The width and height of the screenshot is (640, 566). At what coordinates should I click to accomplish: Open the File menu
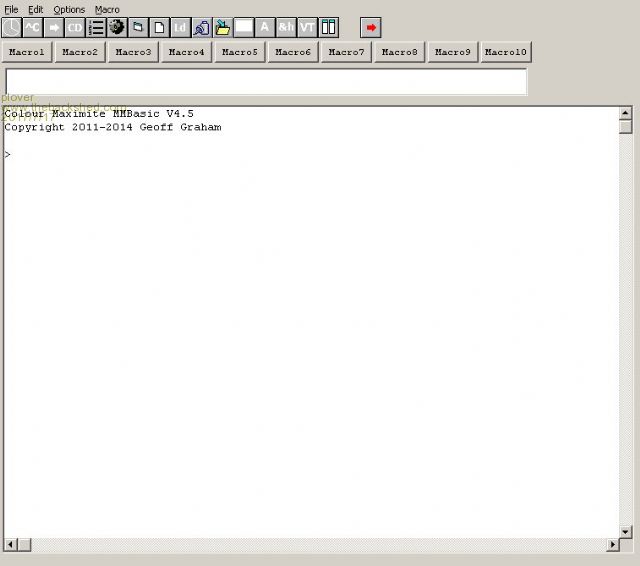pyautogui.click(x=11, y=9)
